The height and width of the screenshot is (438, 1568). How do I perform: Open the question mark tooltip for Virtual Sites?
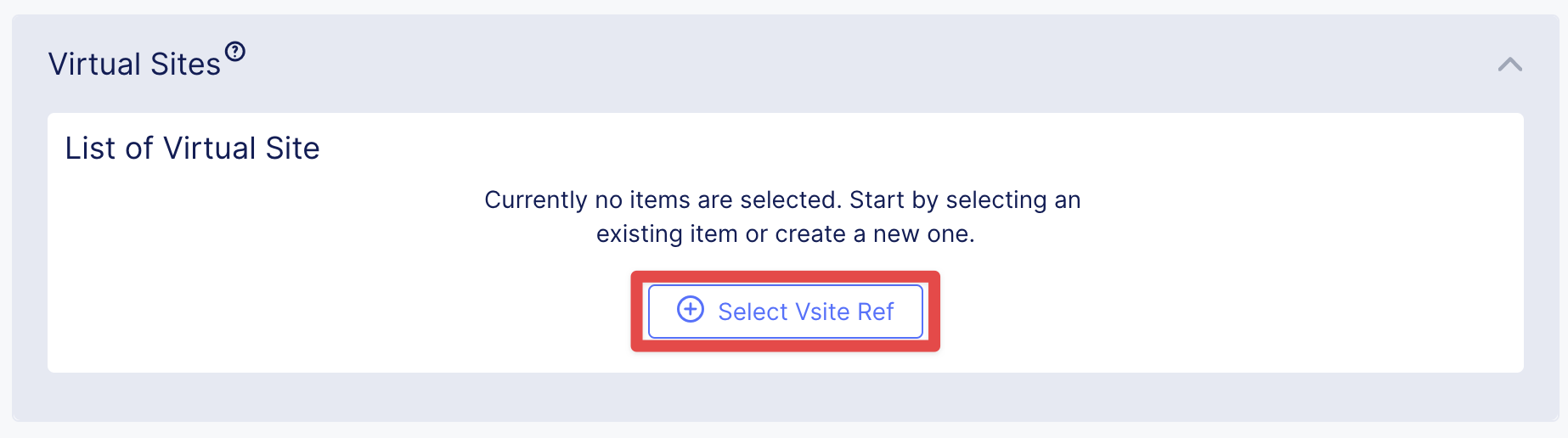point(235,52)
